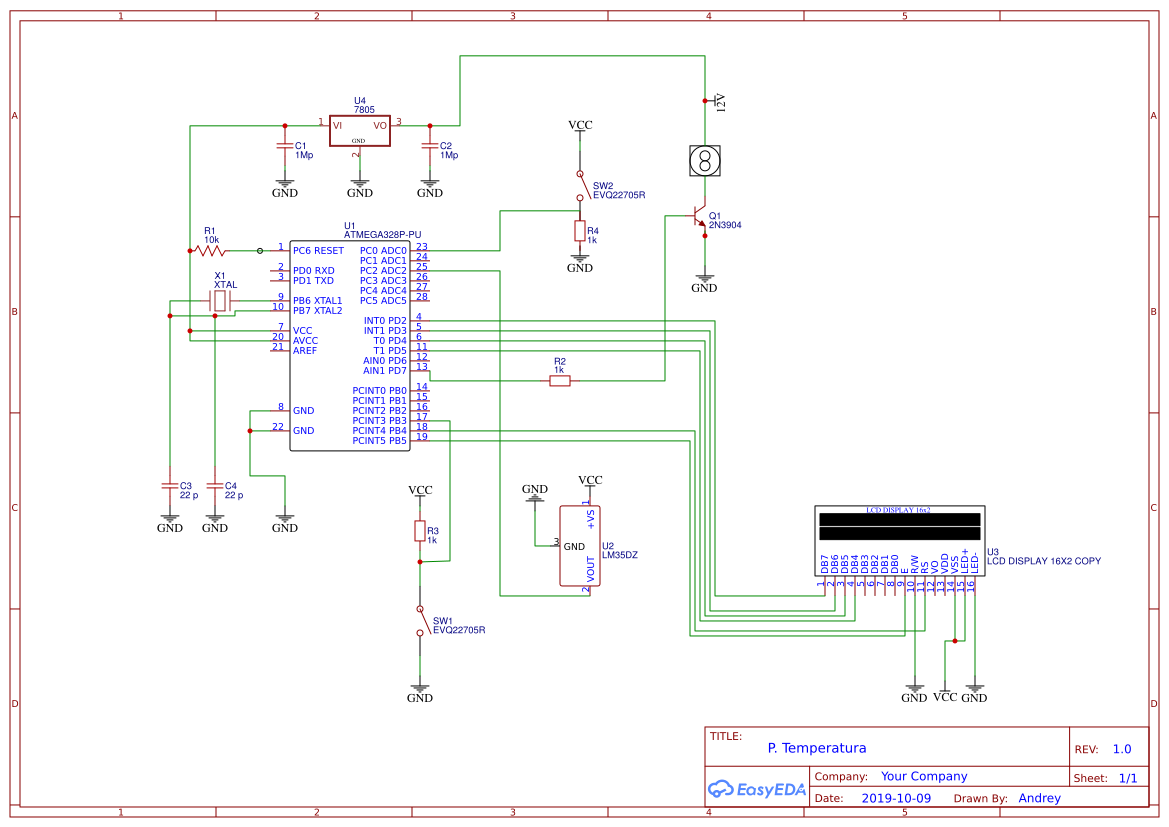
Task: Select the LM35DZ sensor U2 body
Action: [x=580, y=547]
